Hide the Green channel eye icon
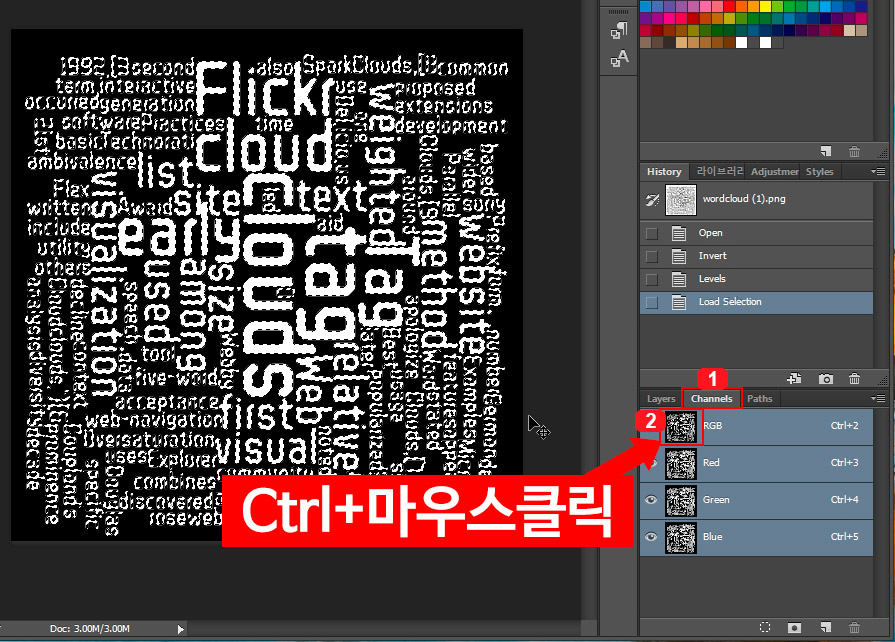895x642 pixels. point(651,500)
